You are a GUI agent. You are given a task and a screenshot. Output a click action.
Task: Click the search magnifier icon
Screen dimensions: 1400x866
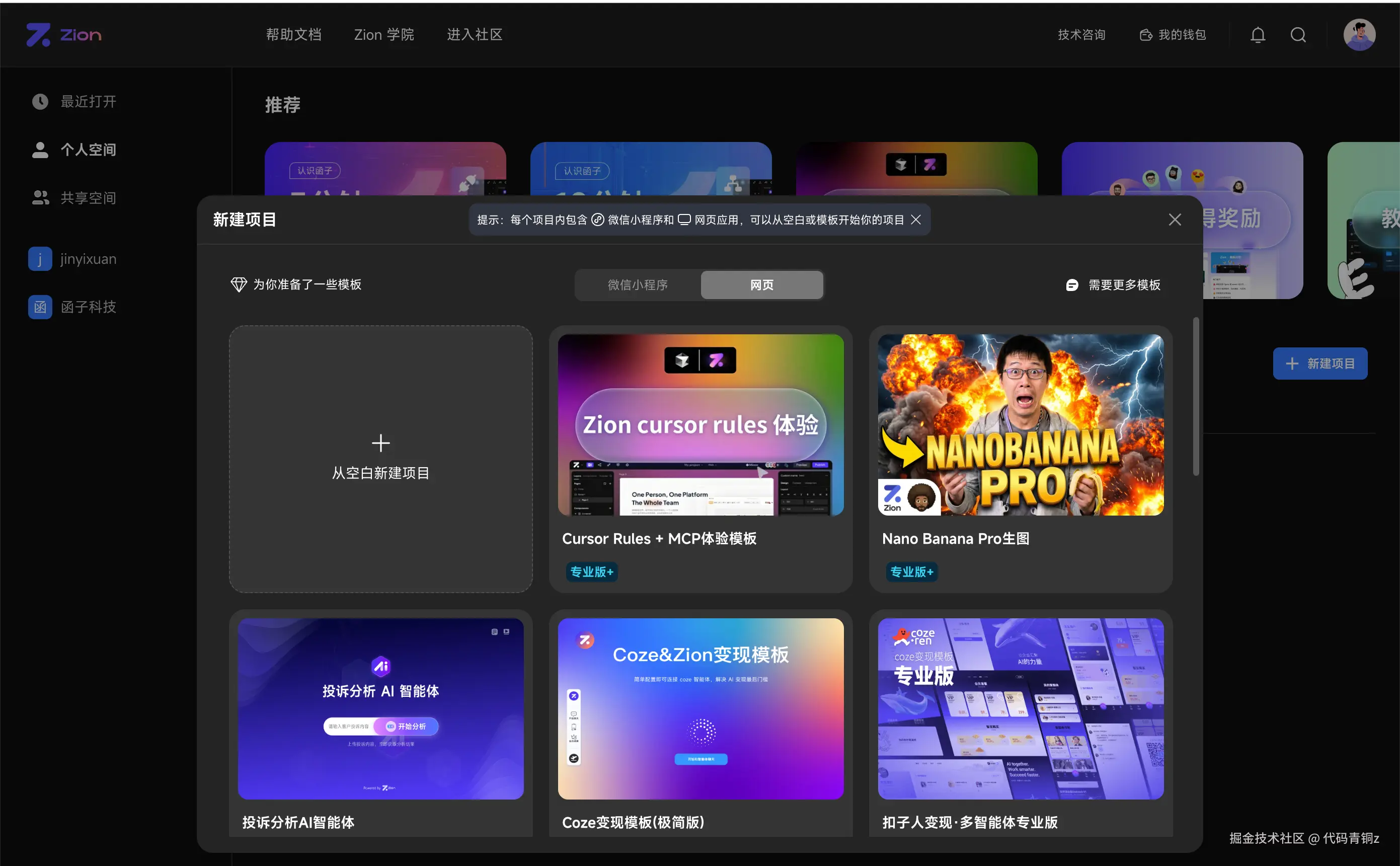(1298, 35)
